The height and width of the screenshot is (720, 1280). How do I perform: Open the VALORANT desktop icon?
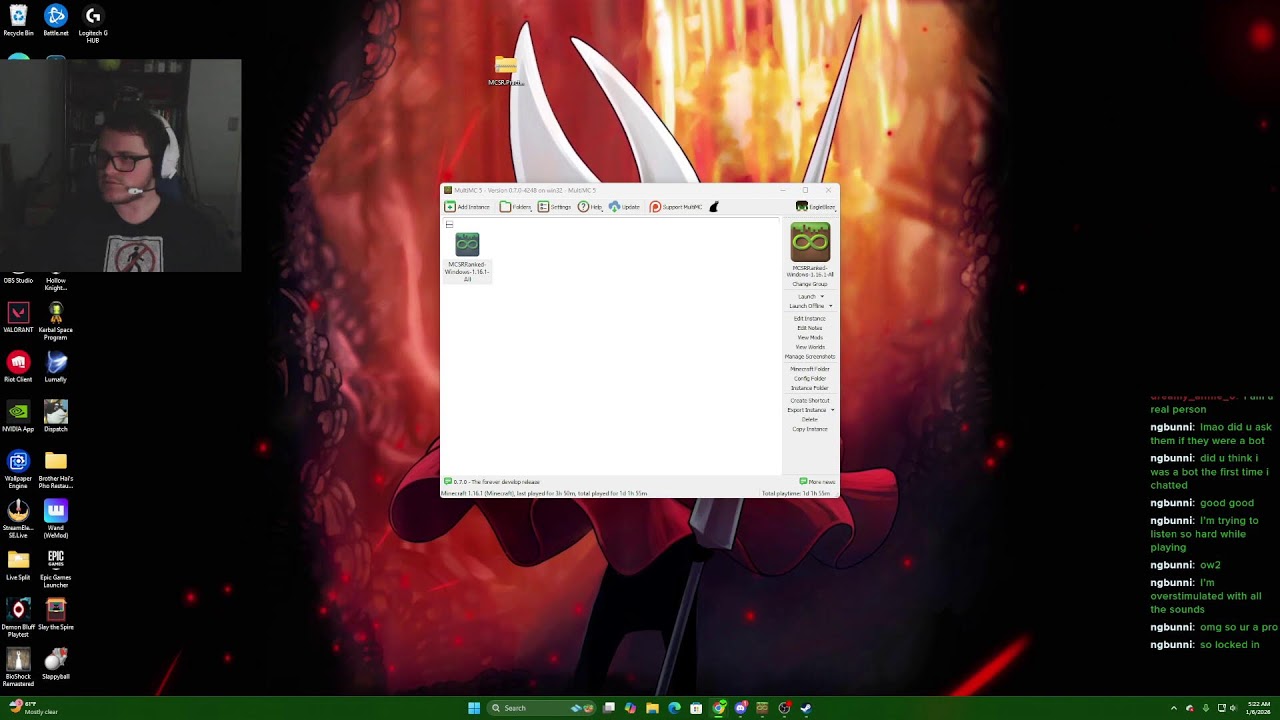(x=18, y=317)
